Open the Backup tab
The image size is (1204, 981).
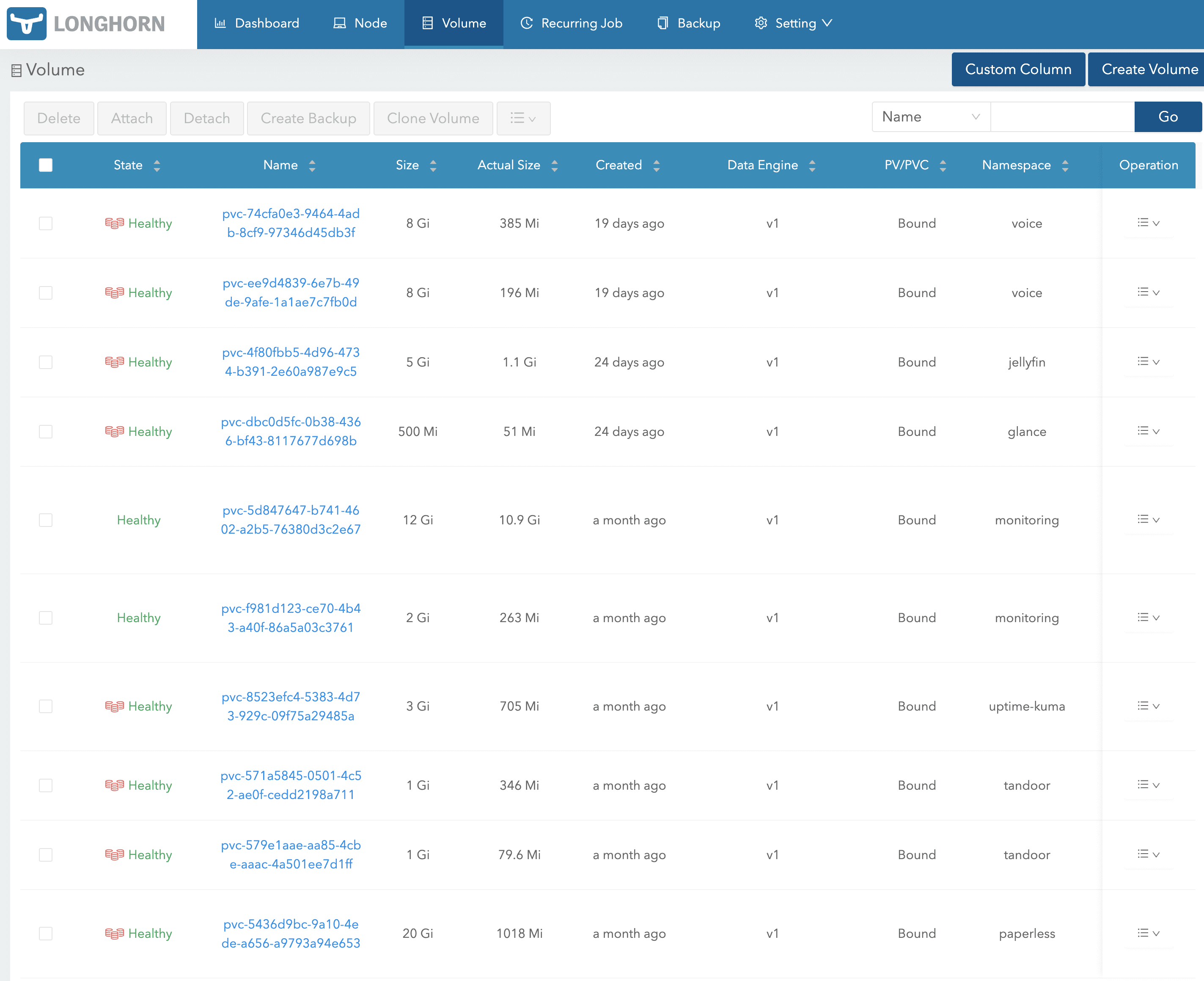click(689, 23)
